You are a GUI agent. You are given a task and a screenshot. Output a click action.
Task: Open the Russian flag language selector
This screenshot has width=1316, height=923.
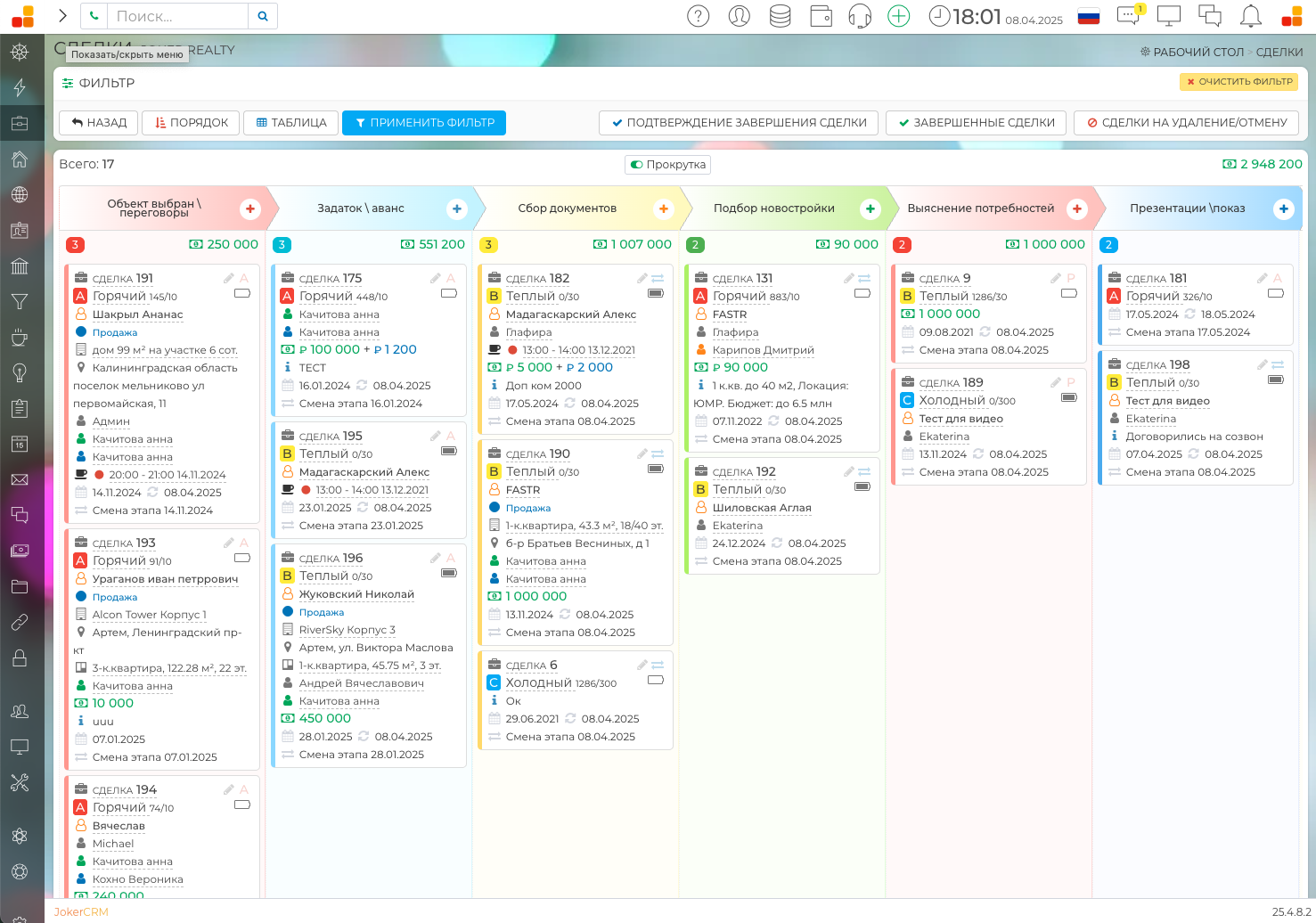[1088, 16]
